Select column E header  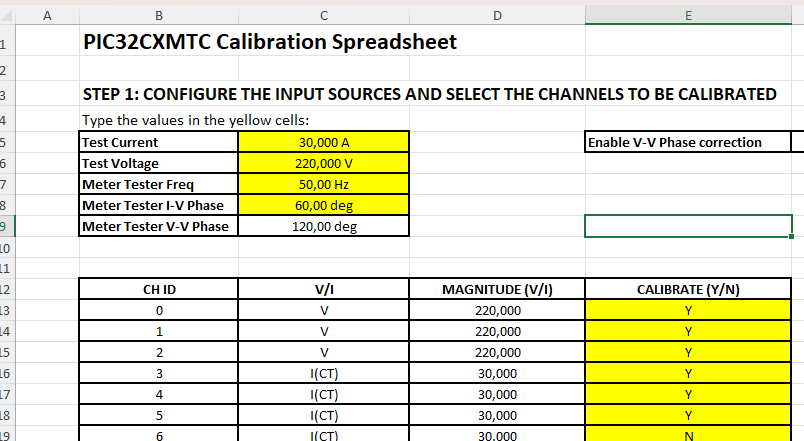[688, 14]
